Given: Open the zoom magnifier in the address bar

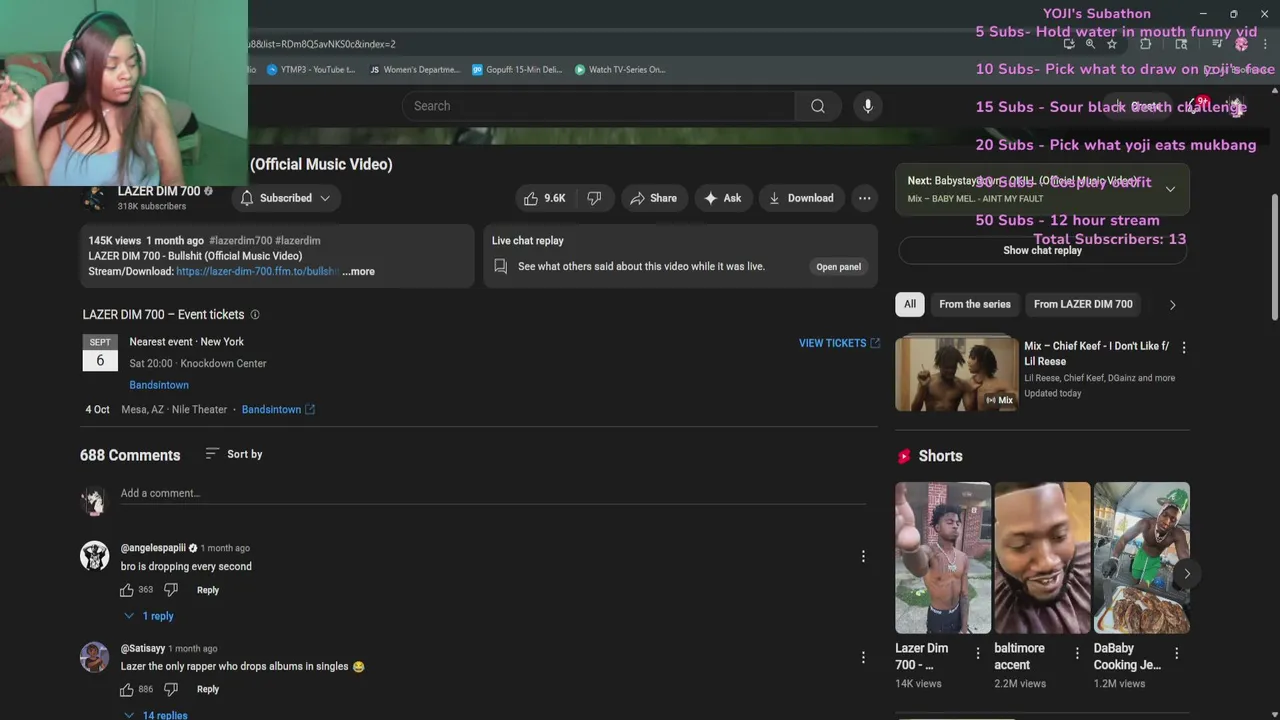Looking at the screenshot, I should coord(1090,44).
